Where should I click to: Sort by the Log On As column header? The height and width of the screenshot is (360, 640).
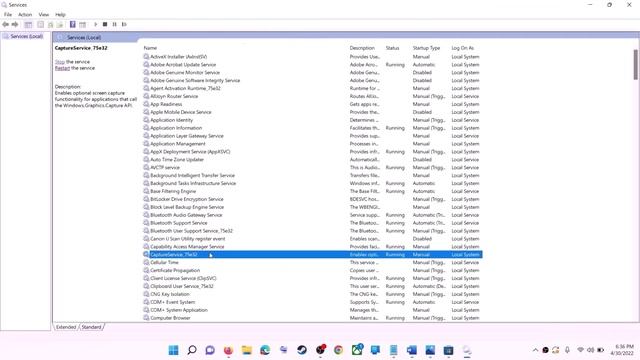tap(462, 48)
